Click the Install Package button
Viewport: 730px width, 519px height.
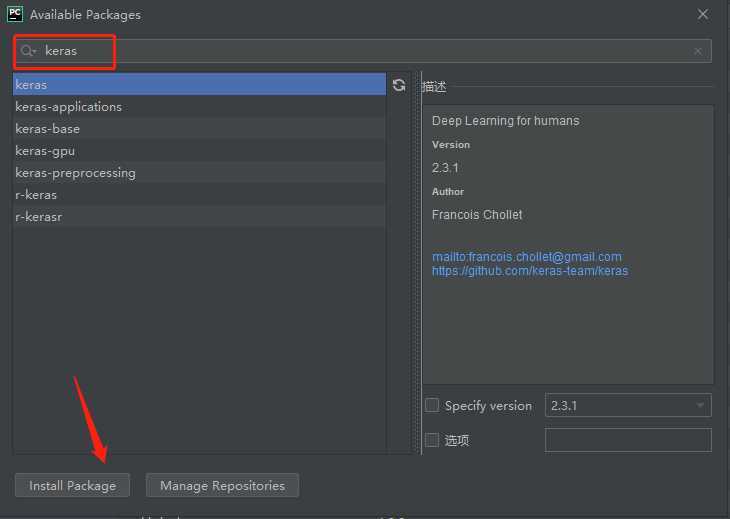pyautogui.click(x=72, y=485)
